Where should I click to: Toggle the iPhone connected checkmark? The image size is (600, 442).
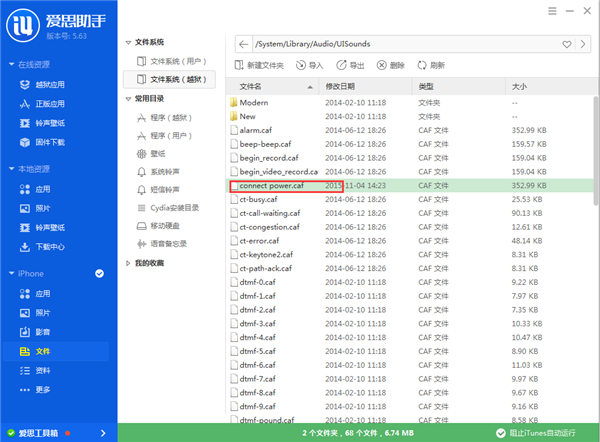[99, 274]
